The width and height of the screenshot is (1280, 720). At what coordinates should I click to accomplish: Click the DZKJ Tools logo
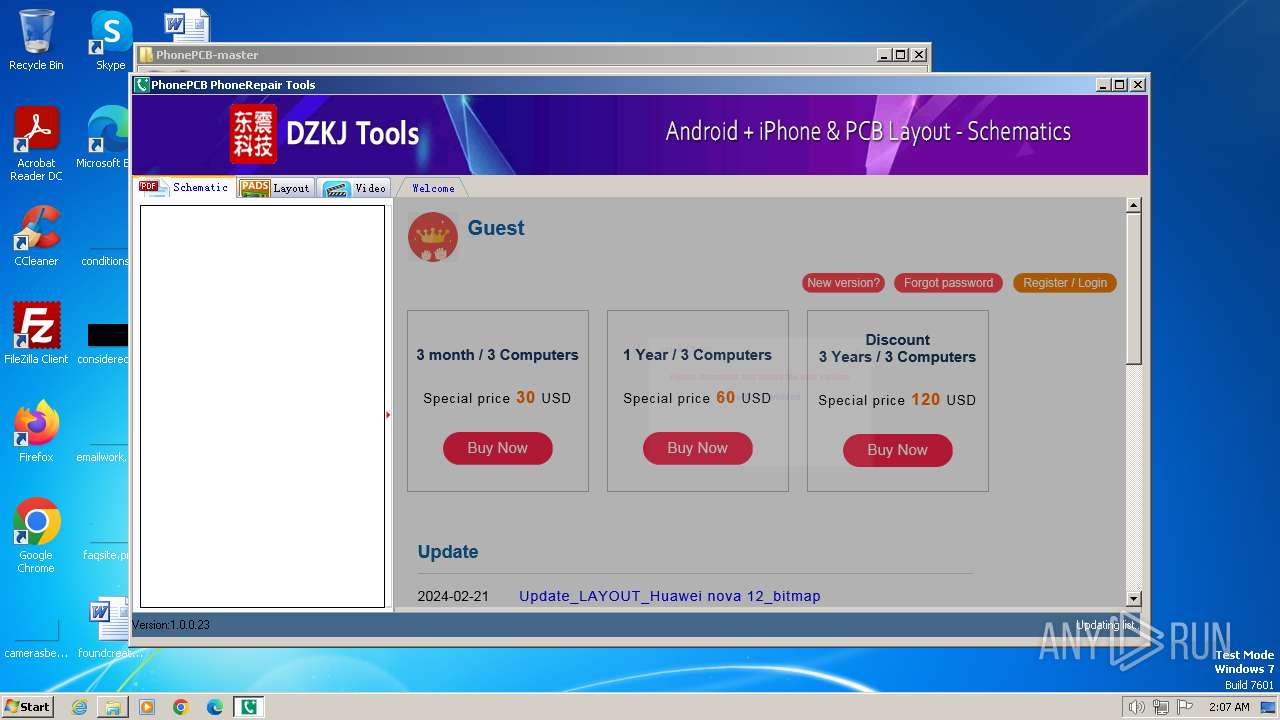coord(325,133)
